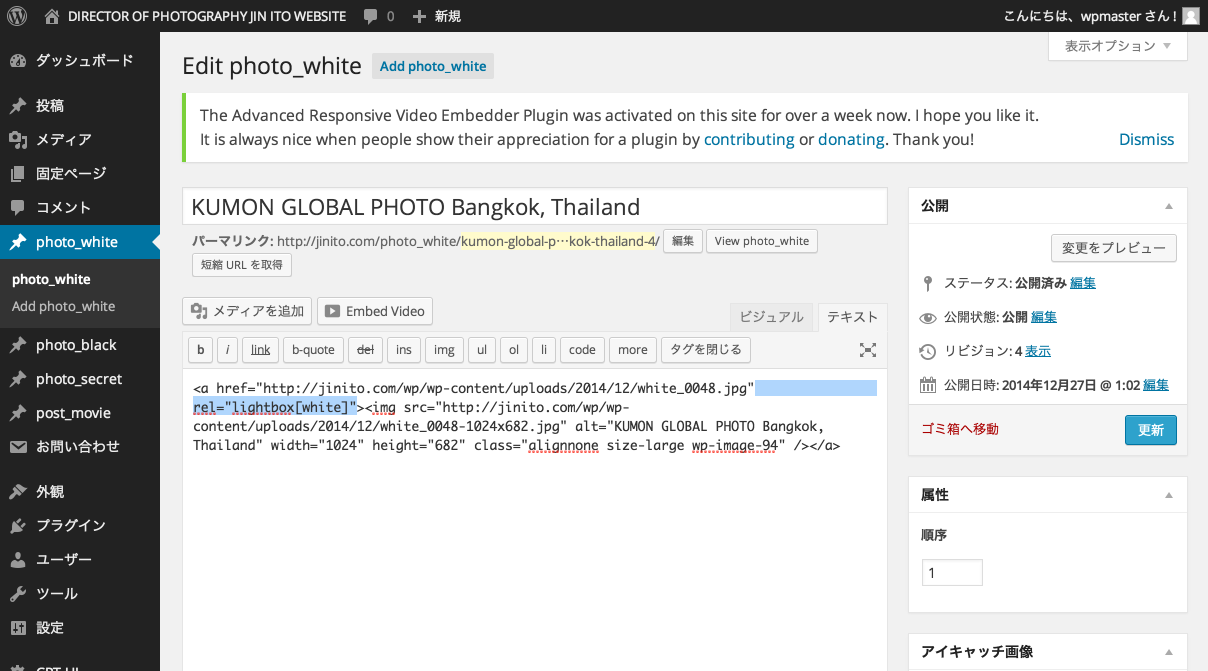Follow the contributing link in notice

click(749, 140)
